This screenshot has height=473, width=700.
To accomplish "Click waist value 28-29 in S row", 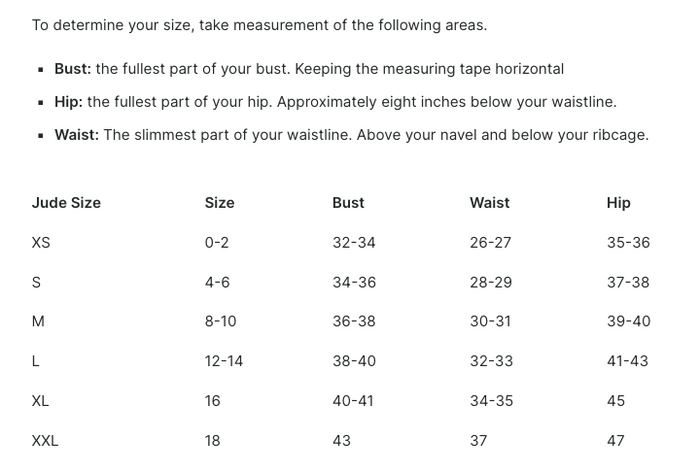I will point(491,282).
